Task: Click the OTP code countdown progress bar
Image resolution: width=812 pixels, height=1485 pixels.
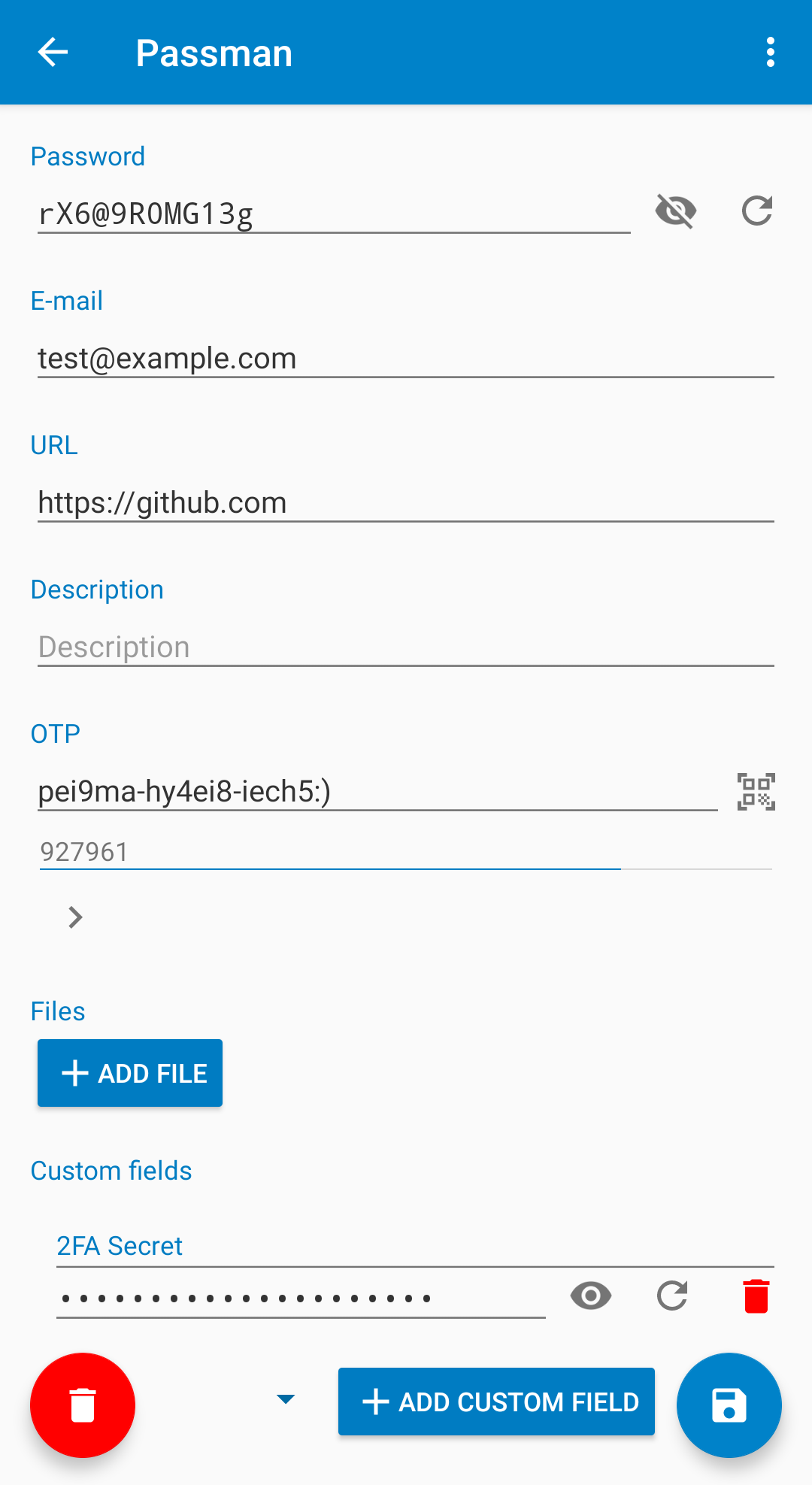Action: click(405, 869)
